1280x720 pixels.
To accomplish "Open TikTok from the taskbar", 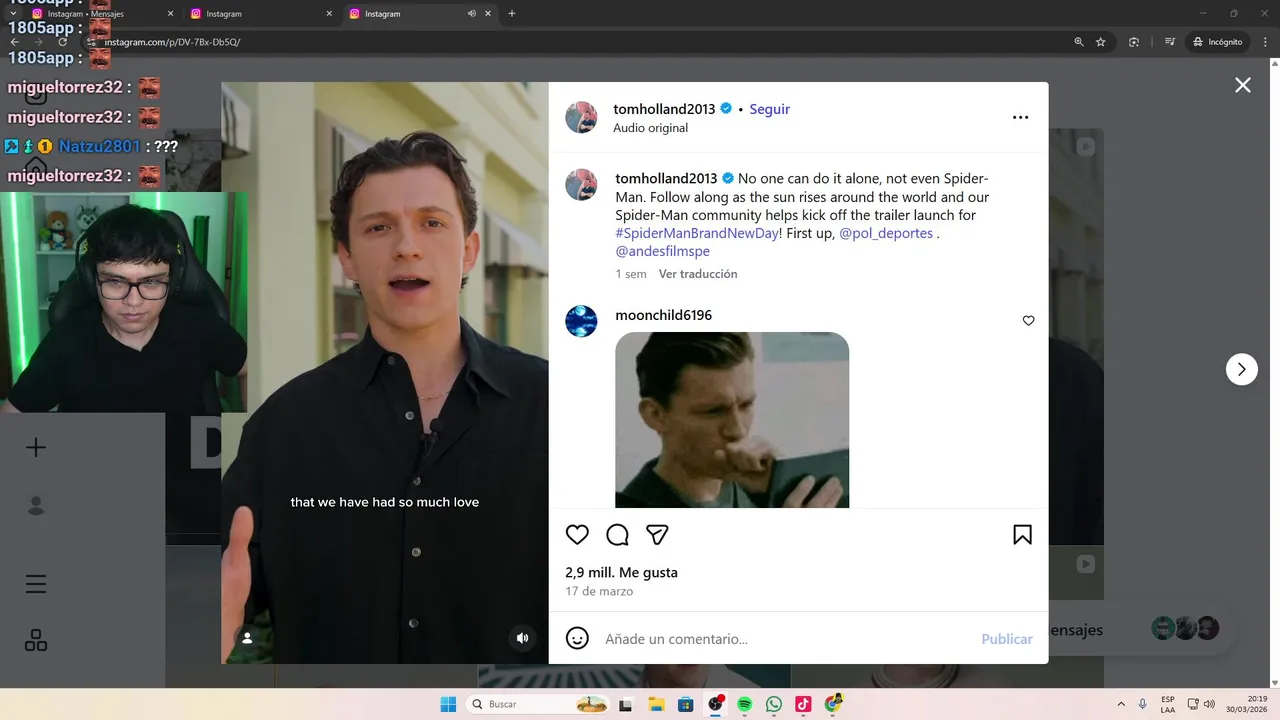I will pos(803,704).
